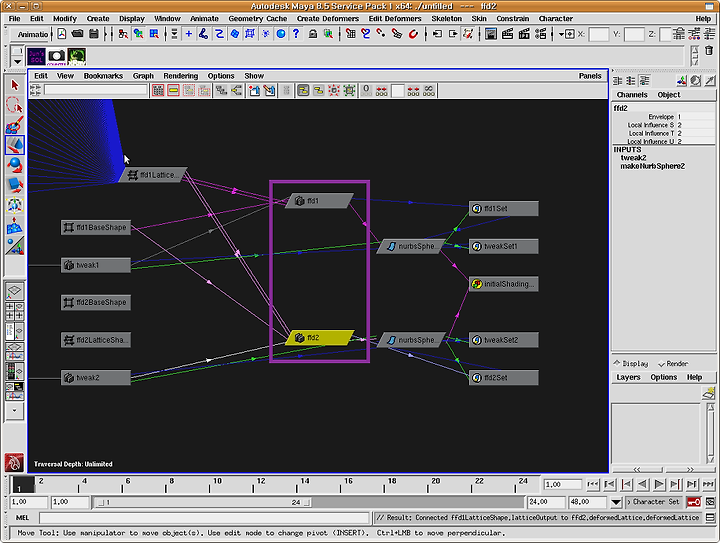The height and width of the screenshot is (543, 720).
Task: Open the Geometry Cache menu
Action: coord(258,19)
